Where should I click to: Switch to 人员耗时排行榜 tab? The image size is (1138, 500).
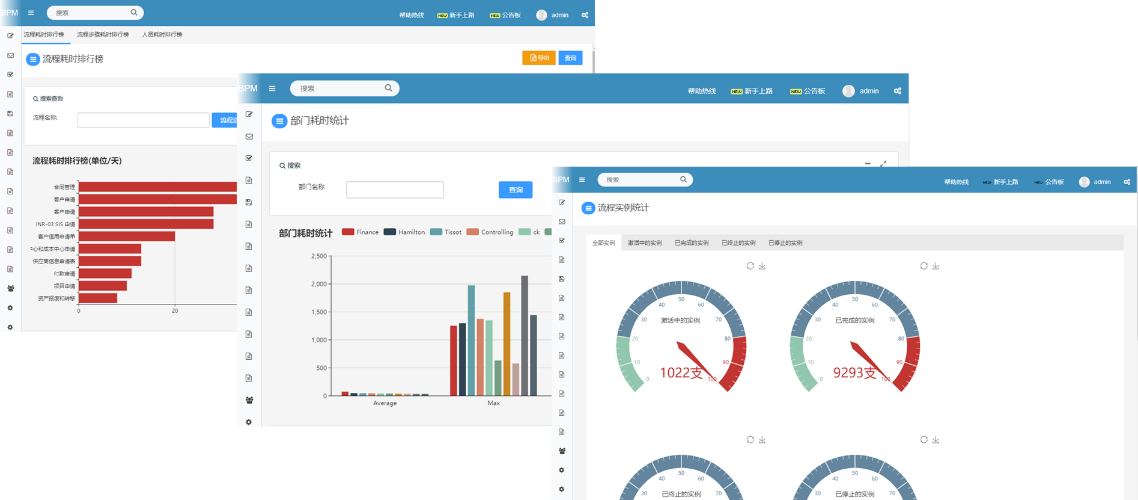162,35
